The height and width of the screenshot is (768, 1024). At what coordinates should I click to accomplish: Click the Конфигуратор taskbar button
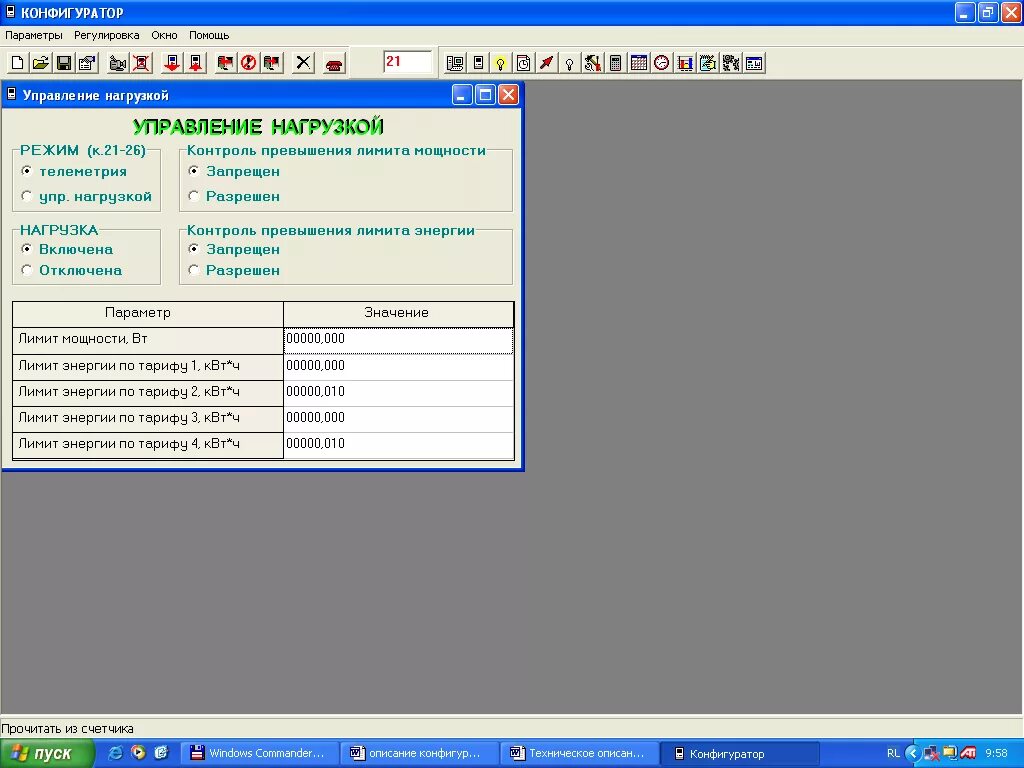click(x=739, y=754)
